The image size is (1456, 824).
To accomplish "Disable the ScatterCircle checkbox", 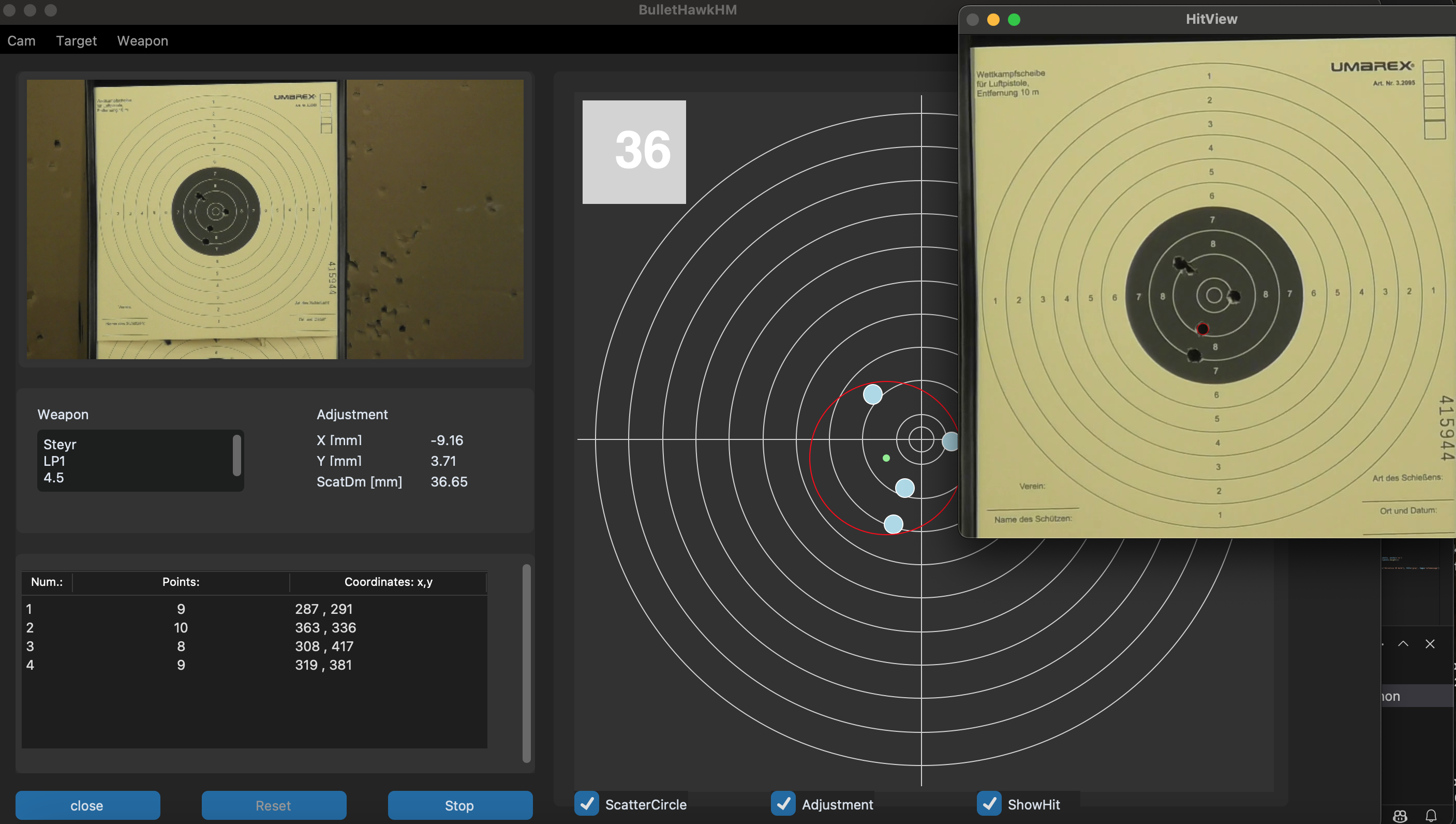I will coord(587,804).
